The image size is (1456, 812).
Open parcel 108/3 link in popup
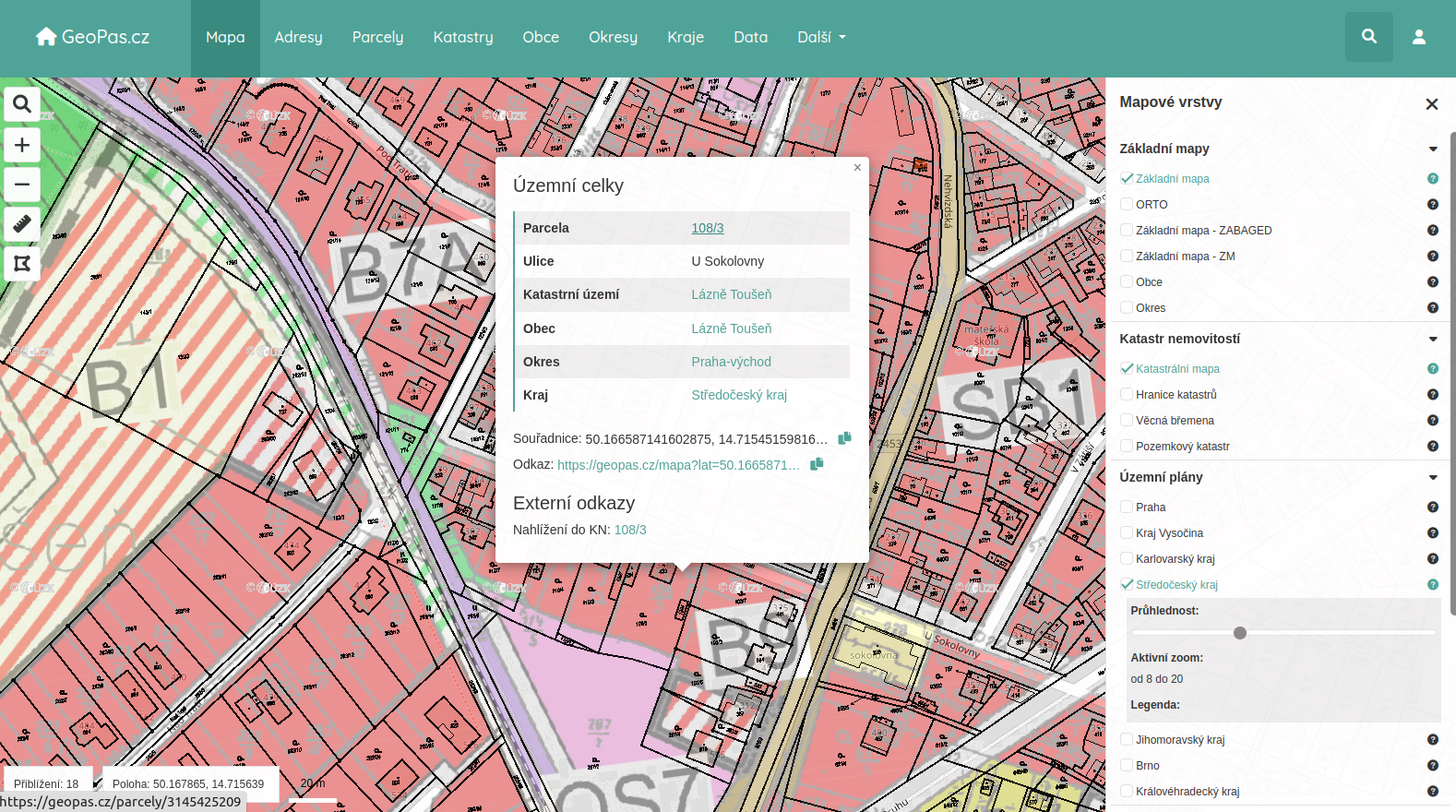pyautogui.click(x=708, y=228)
